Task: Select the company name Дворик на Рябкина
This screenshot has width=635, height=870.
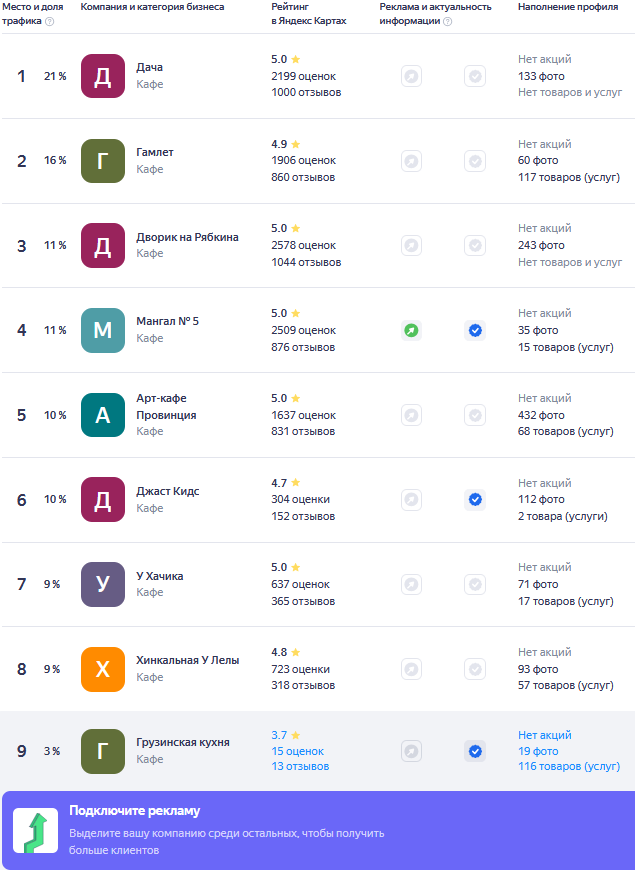Action: pos(188,237)
